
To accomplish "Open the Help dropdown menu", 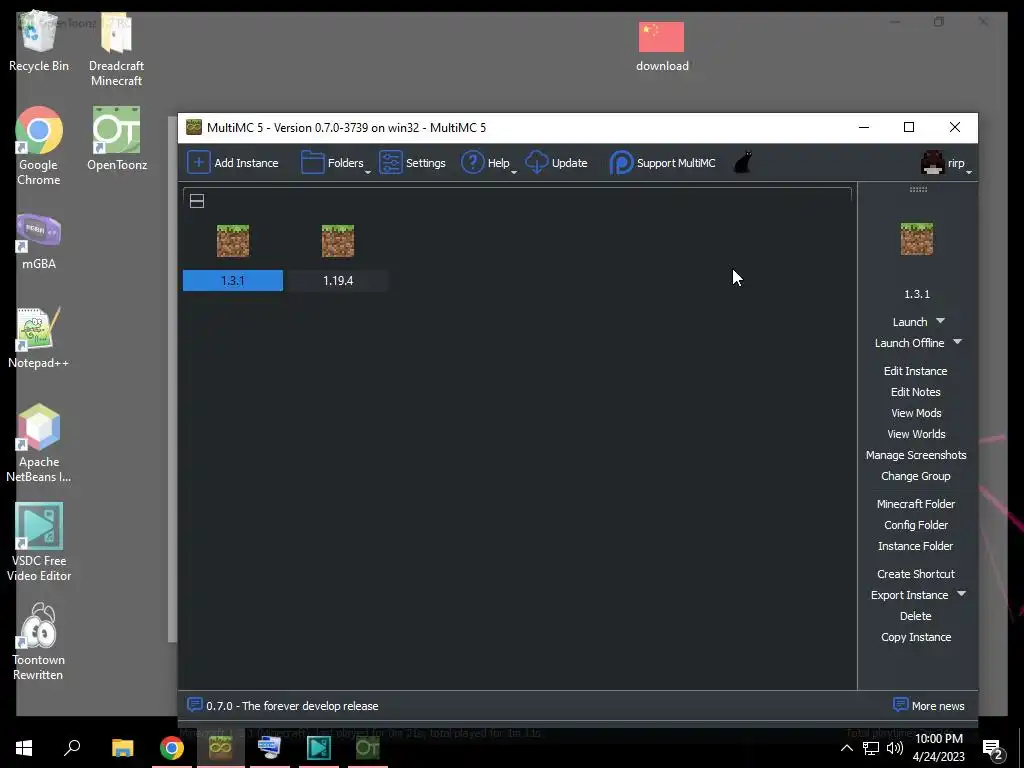I will pyautogui.click(x=488, y=163).
